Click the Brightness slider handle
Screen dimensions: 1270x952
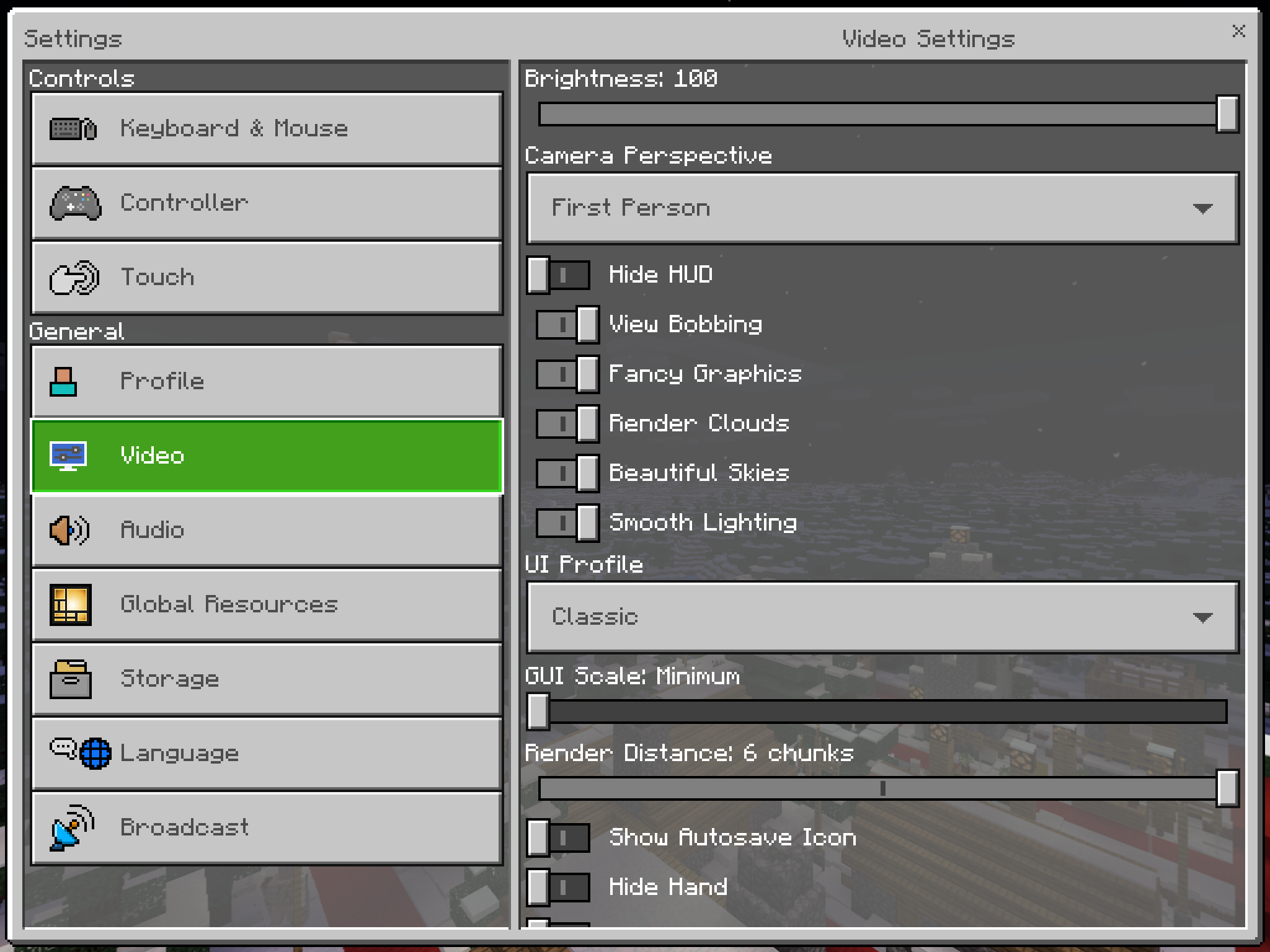[1227, 114]
